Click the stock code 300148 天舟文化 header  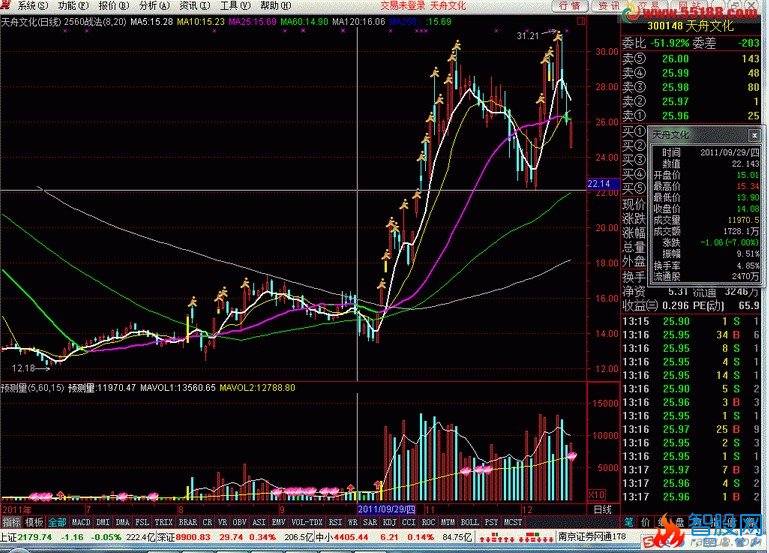pos(691,26)
